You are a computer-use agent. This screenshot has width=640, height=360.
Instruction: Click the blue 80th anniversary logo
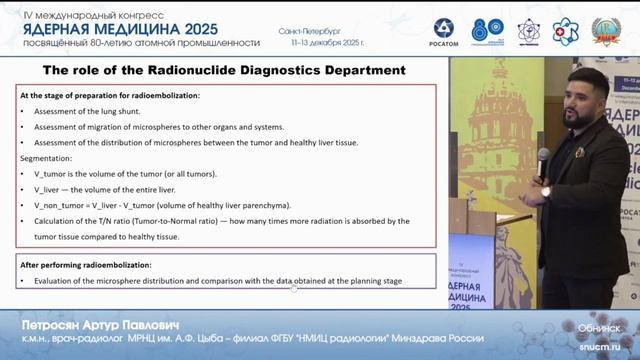pyautogui.click(x=488, y=32)
